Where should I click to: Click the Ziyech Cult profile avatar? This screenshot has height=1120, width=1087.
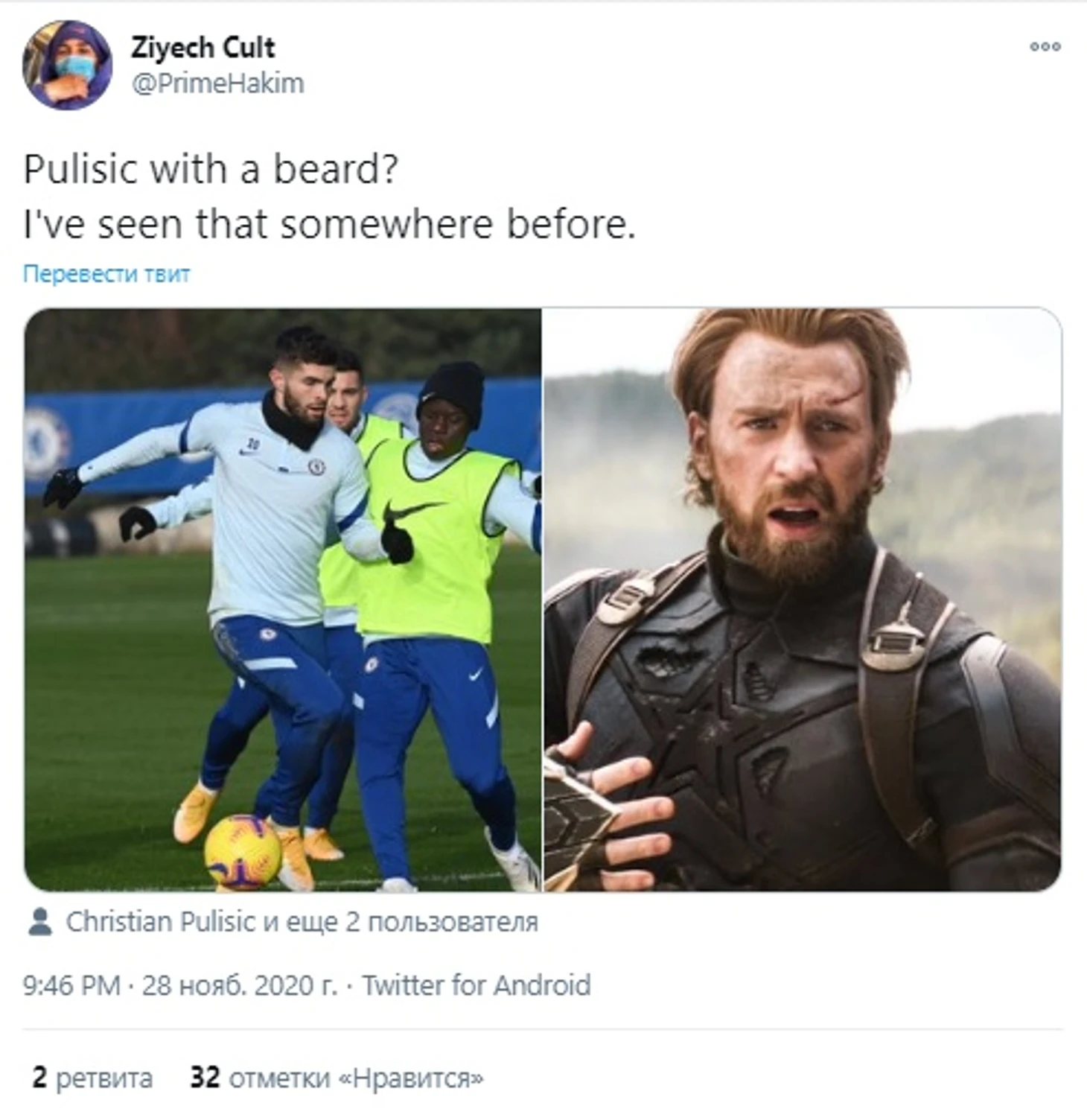tap(67, 66)
